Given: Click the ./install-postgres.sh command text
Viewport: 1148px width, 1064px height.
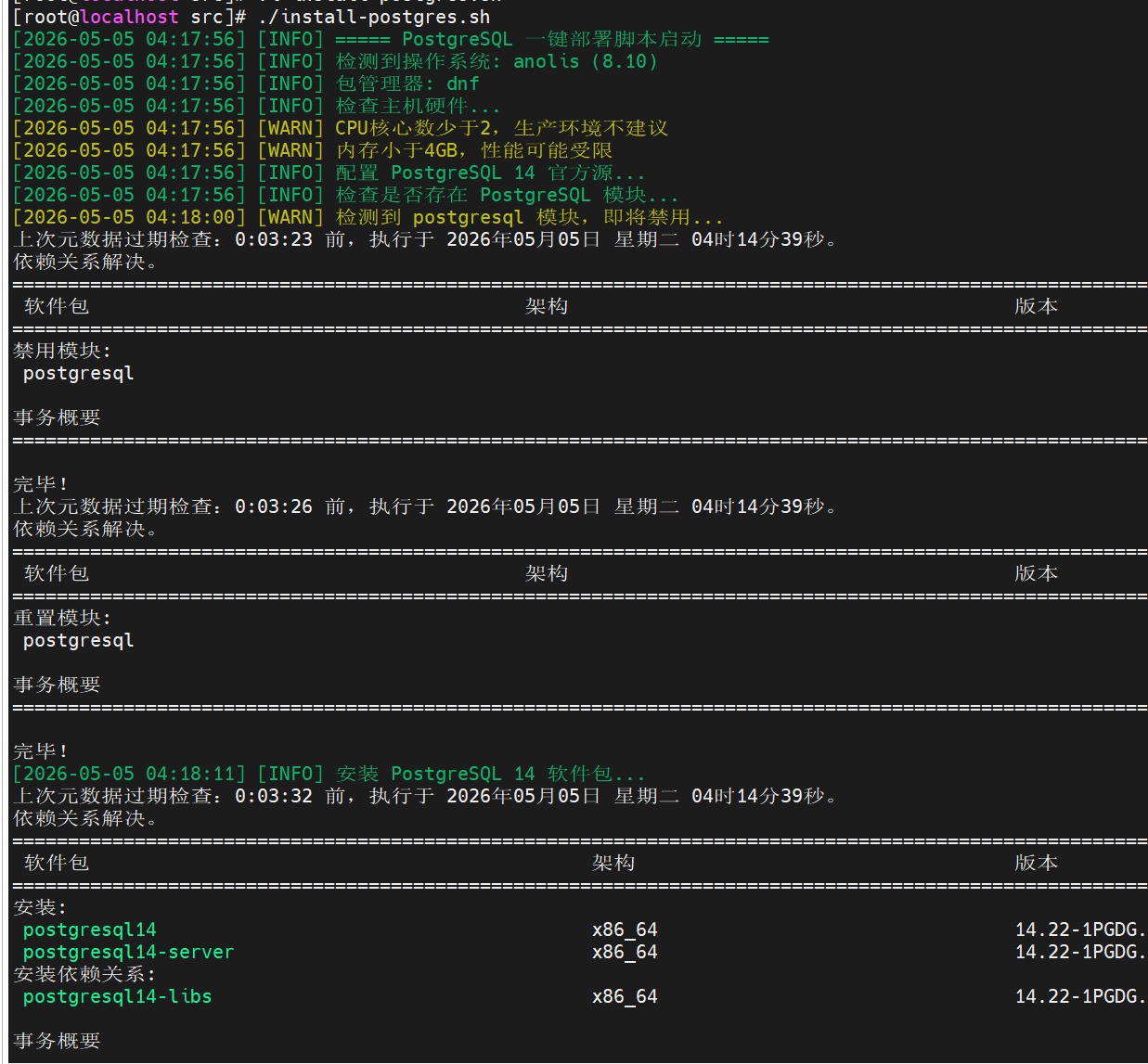Looking at the screenshot, I should pyautogui.click(x=374, y=17).
